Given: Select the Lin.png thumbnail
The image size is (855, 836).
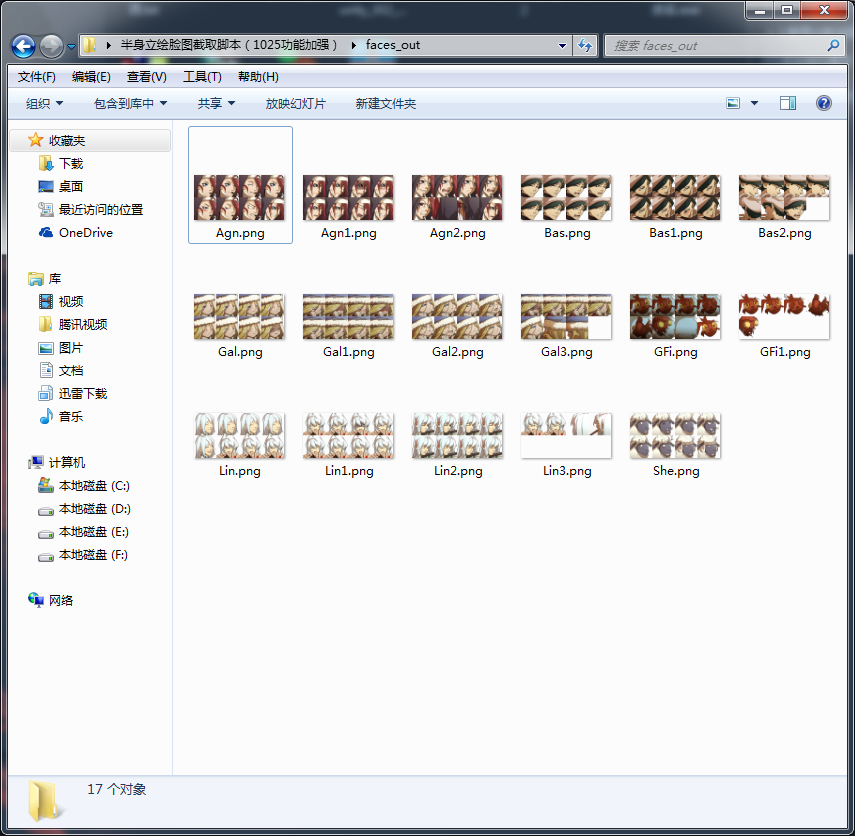Looking at the screenshot, I should pyautogui.click(x=240, y=436).
